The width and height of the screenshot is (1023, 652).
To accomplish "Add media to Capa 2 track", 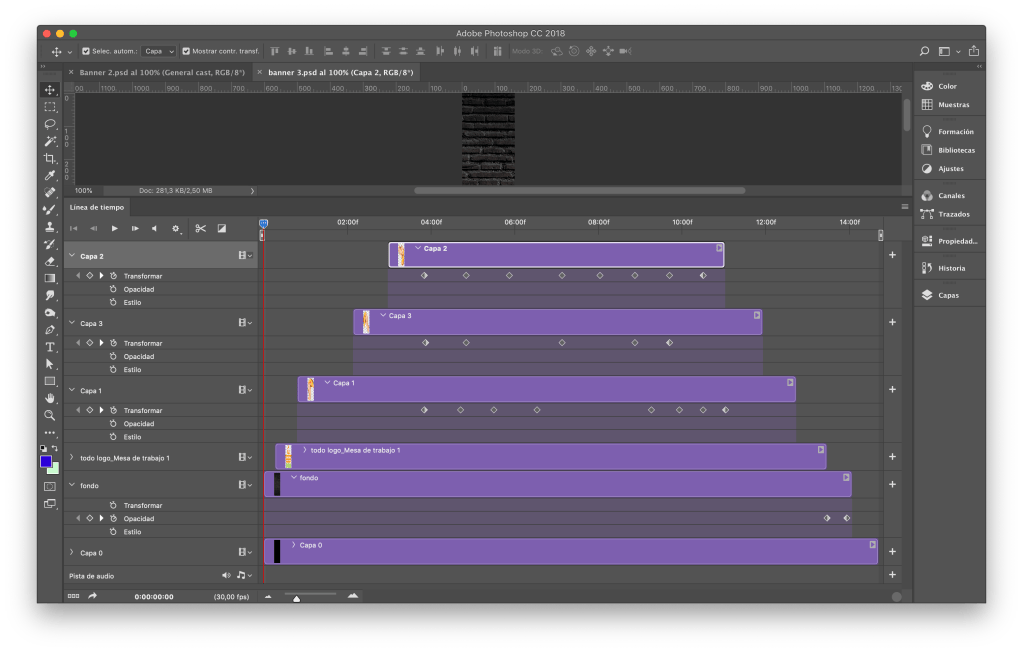I will 892,255.
